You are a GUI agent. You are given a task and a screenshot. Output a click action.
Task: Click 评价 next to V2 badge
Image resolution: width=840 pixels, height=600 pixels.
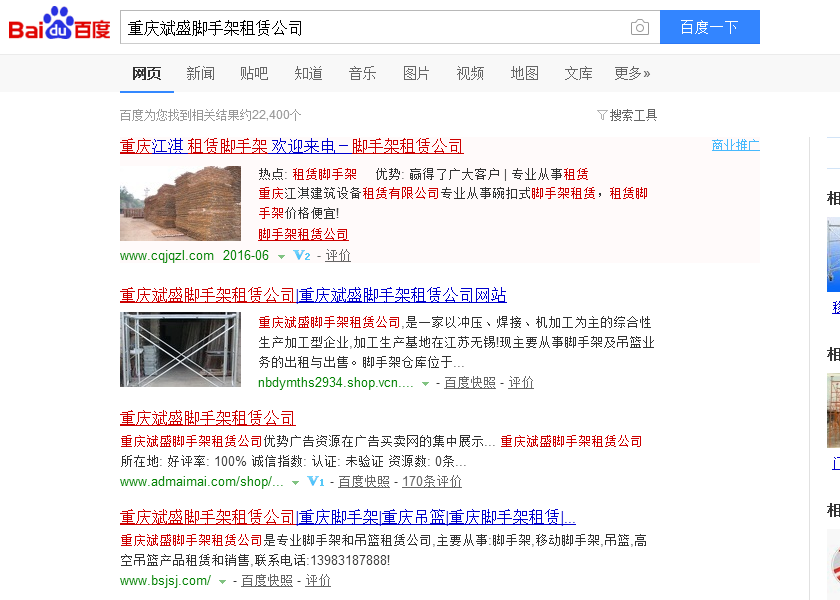click(338, 256)
